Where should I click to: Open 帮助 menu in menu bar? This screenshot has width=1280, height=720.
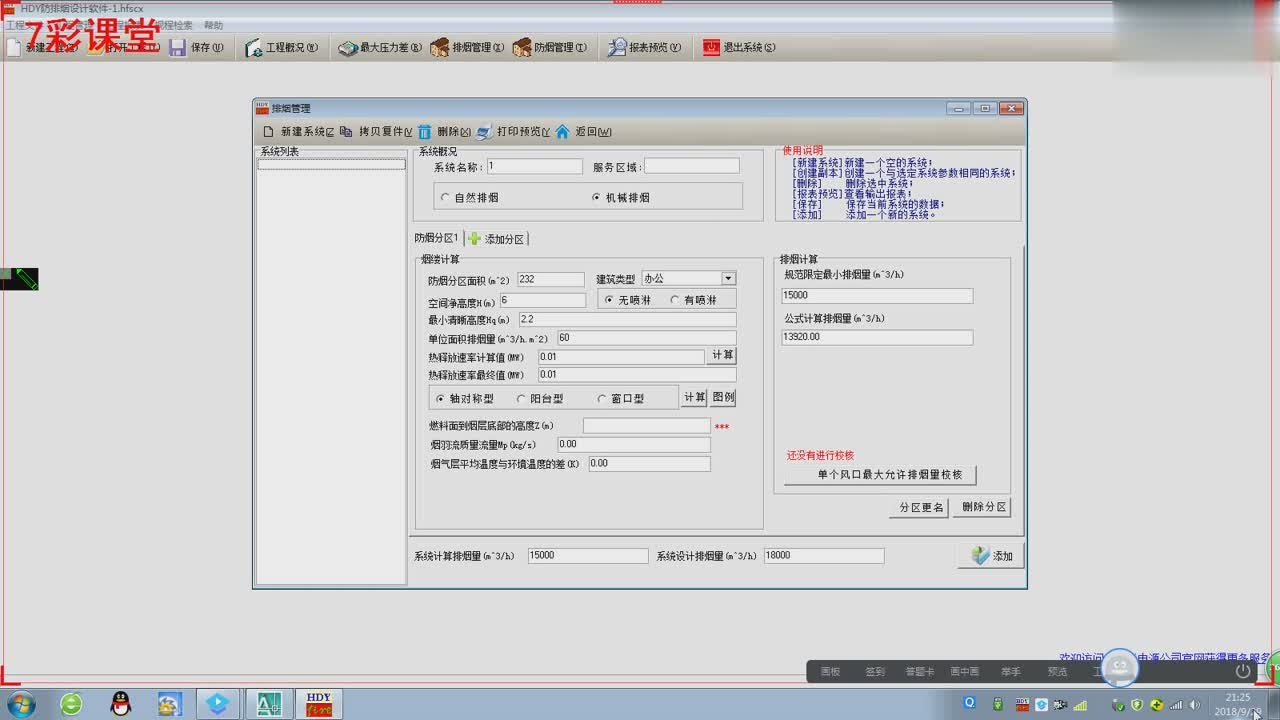(x=214, y=25)
